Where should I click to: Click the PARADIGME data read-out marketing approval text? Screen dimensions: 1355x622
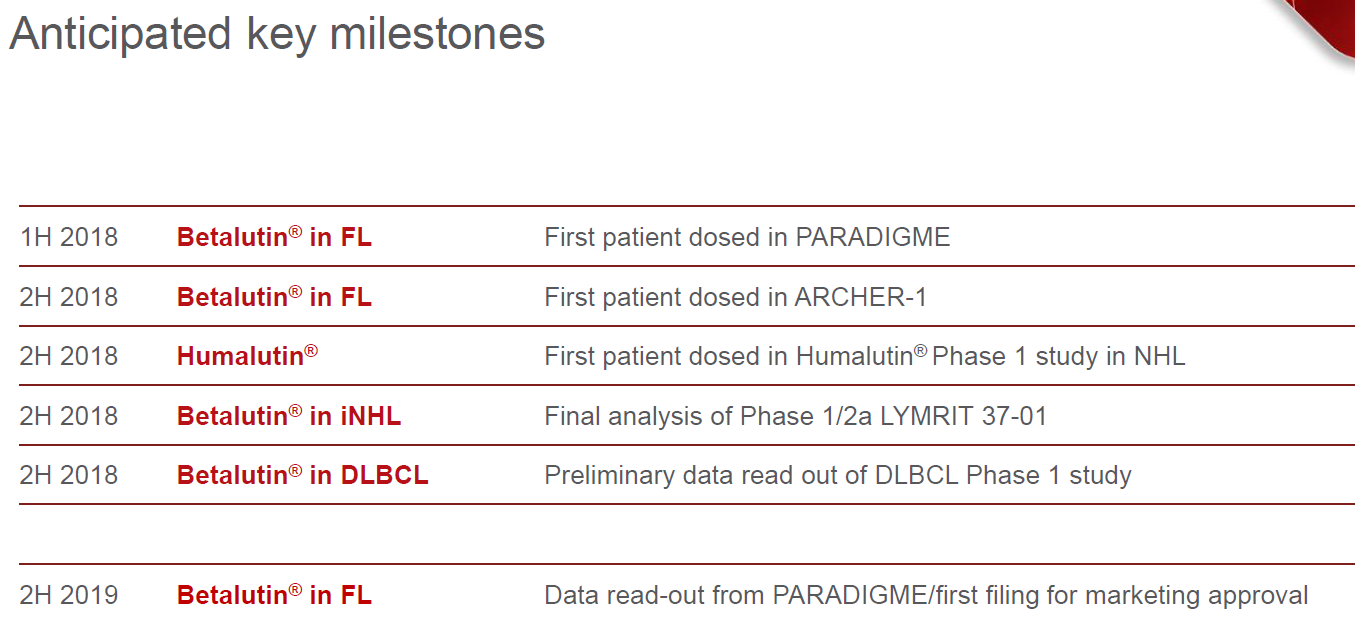[926, 595]
